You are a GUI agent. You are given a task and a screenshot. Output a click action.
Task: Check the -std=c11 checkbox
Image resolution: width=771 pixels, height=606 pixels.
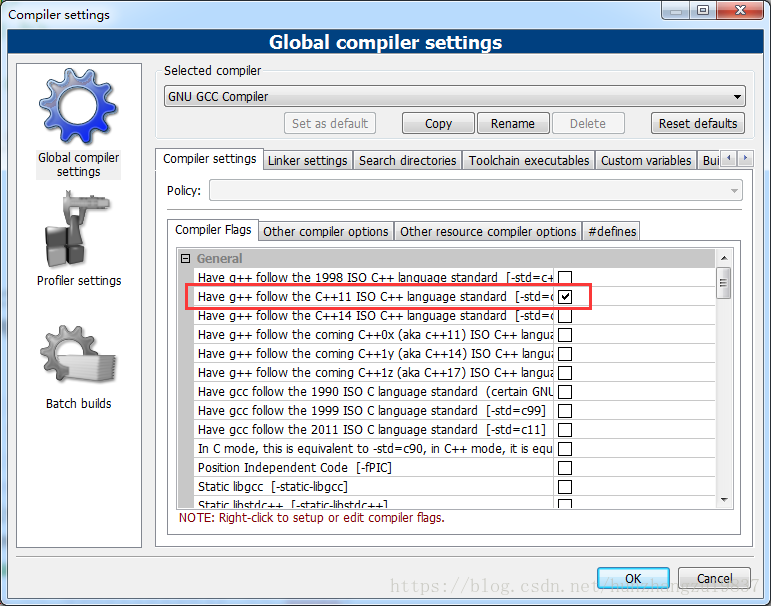pos(565,429)
